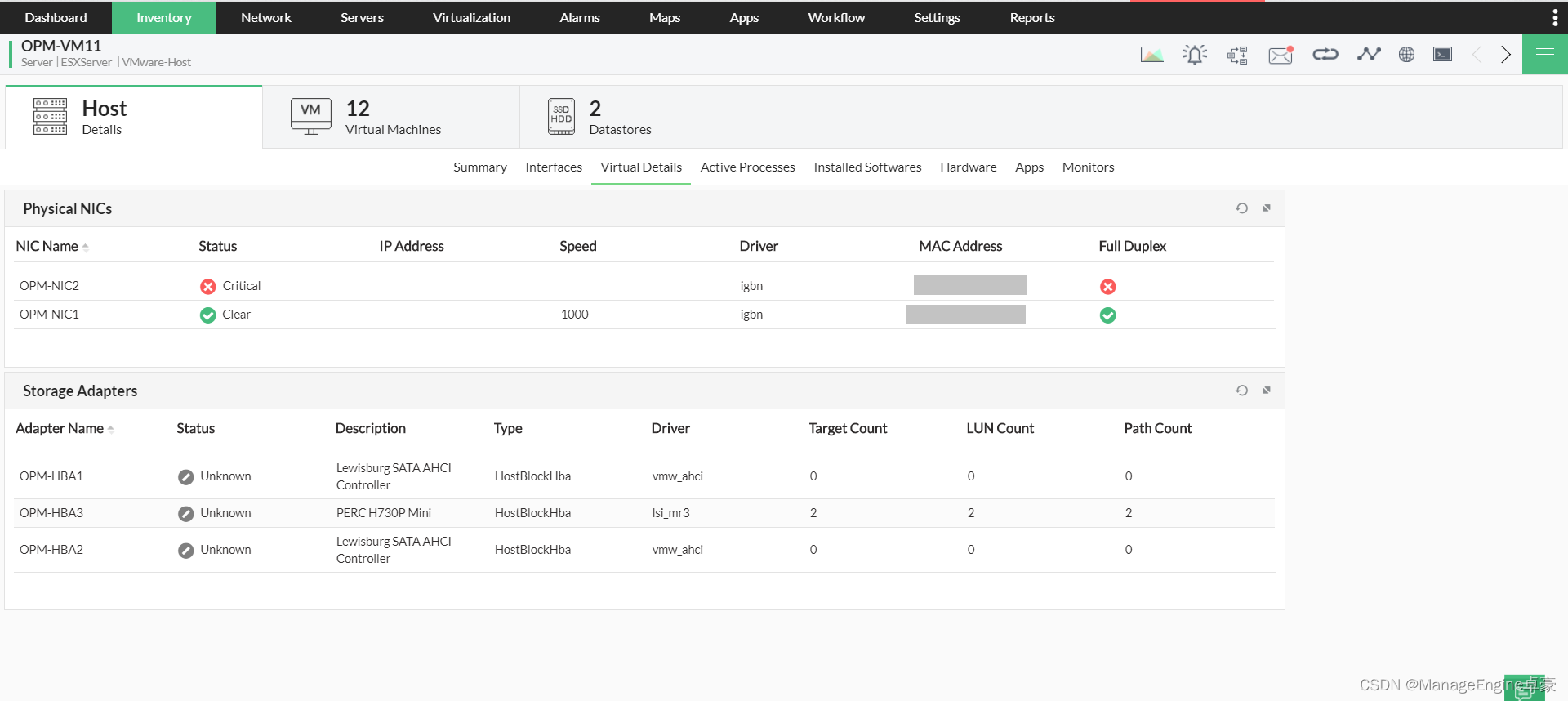Open the alarm bell icon
1568x701 pixels.
click(1195, 55)
